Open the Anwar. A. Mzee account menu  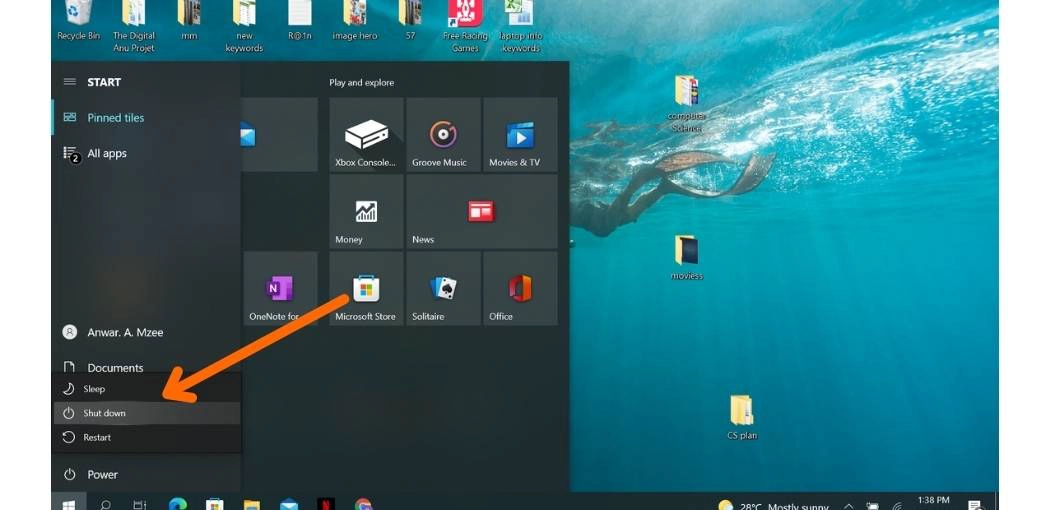point(146,332)
